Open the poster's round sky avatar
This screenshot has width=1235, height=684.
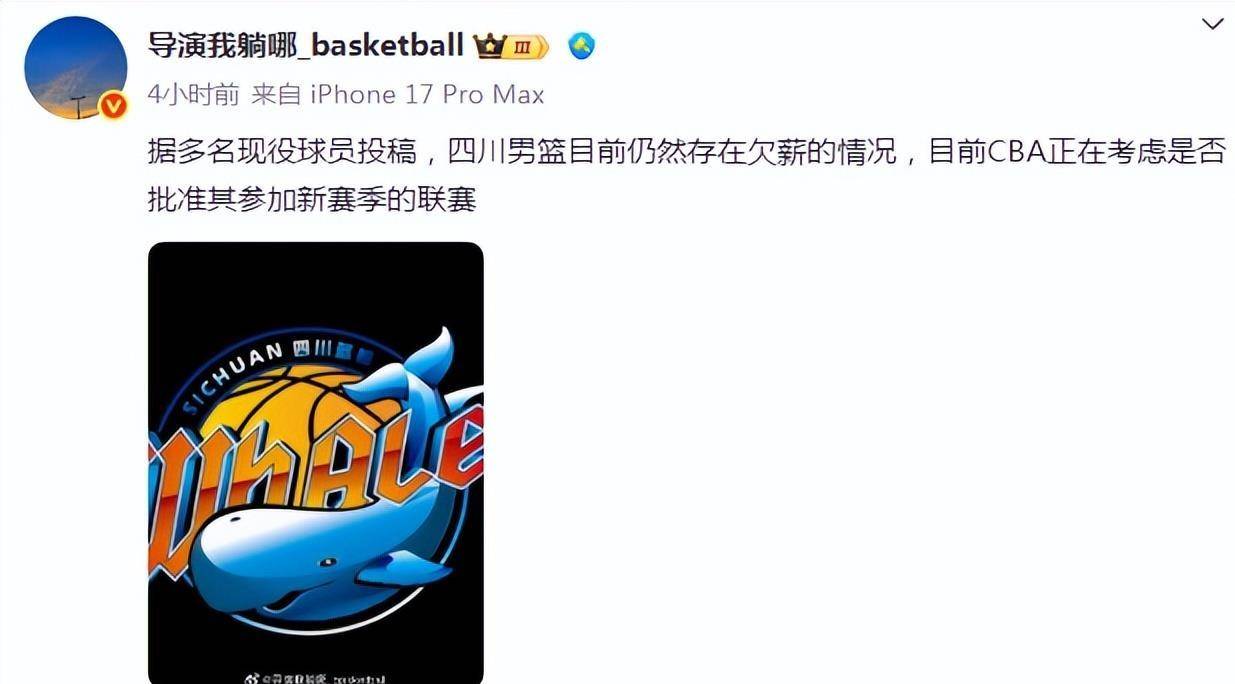click(76, 68)
